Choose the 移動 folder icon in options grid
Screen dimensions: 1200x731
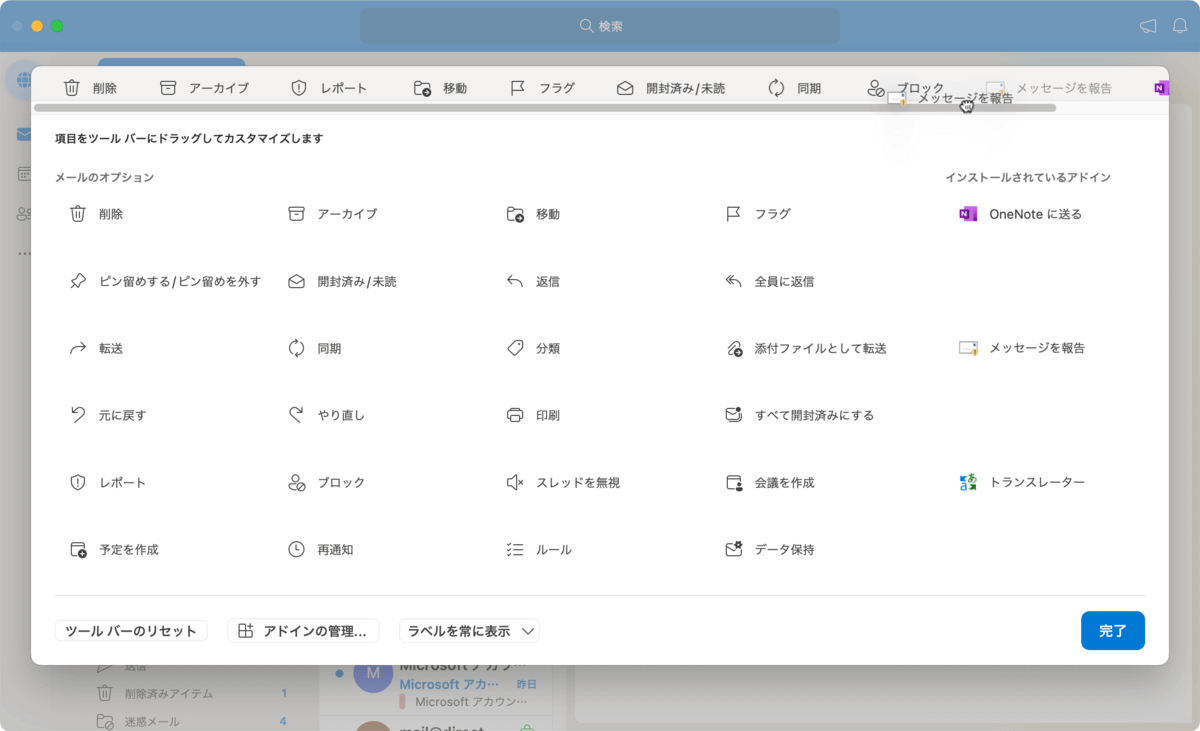tap(515, 214)
